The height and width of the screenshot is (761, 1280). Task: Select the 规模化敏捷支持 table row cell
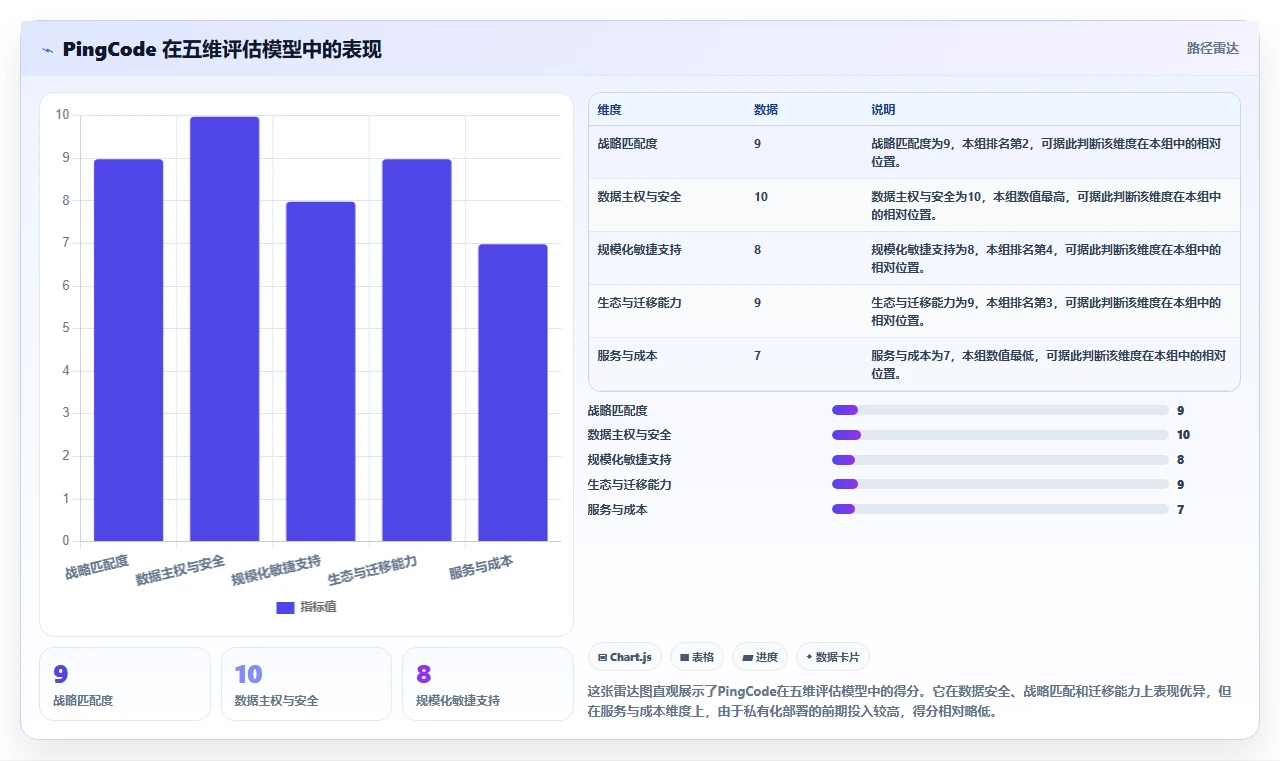click(639, 250)
